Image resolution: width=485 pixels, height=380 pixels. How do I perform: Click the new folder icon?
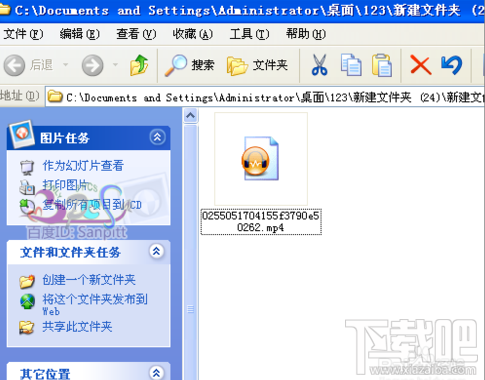coord(27,281)
